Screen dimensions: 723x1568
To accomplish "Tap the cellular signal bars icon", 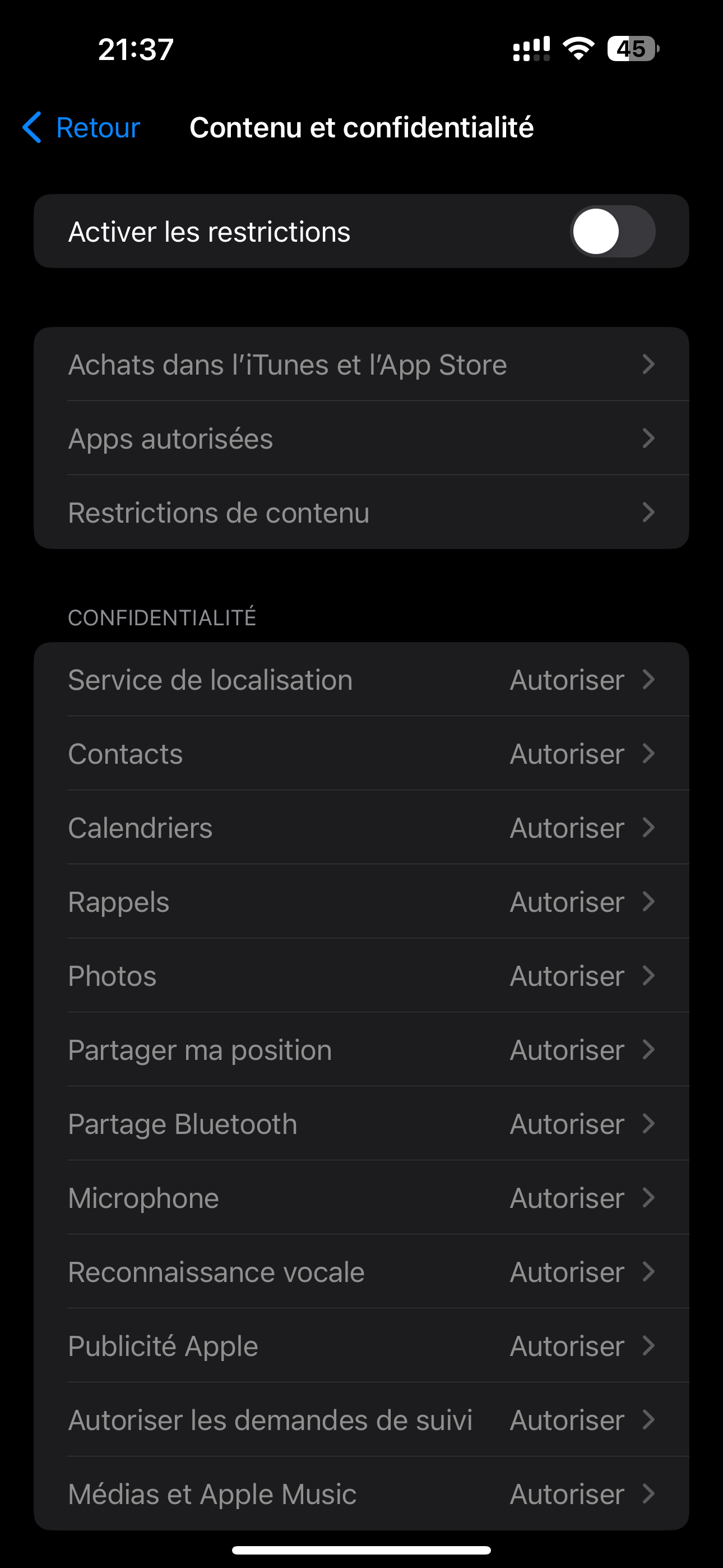I will point(531,49).
